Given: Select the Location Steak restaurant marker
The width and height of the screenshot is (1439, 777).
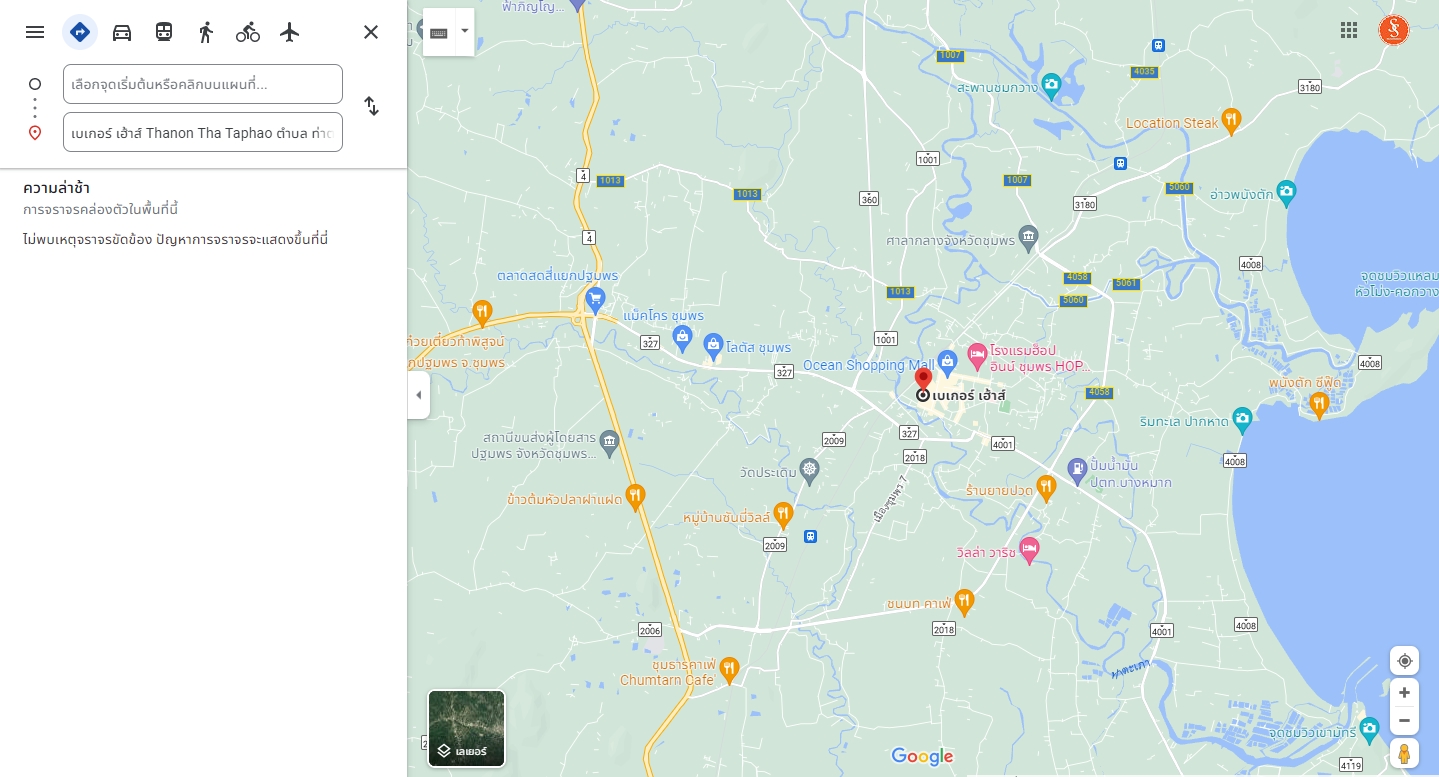Looking at the screenshot, I should coord(1231,122).
